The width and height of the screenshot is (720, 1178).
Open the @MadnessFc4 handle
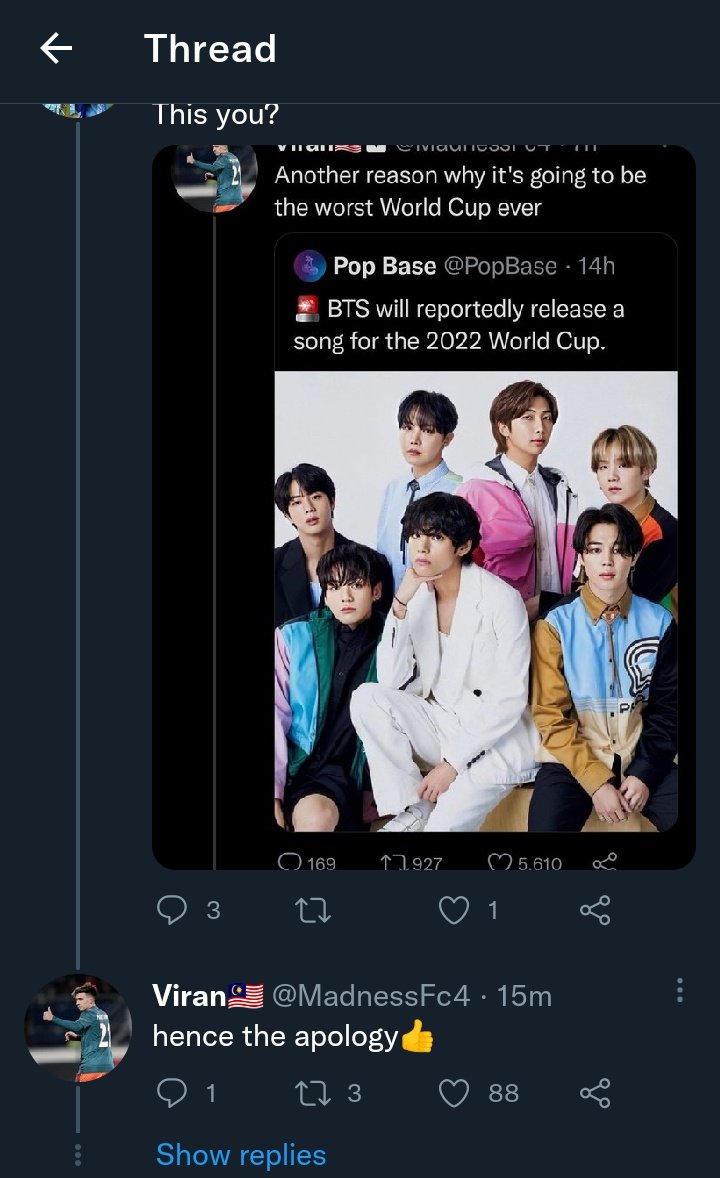(371, 995)
